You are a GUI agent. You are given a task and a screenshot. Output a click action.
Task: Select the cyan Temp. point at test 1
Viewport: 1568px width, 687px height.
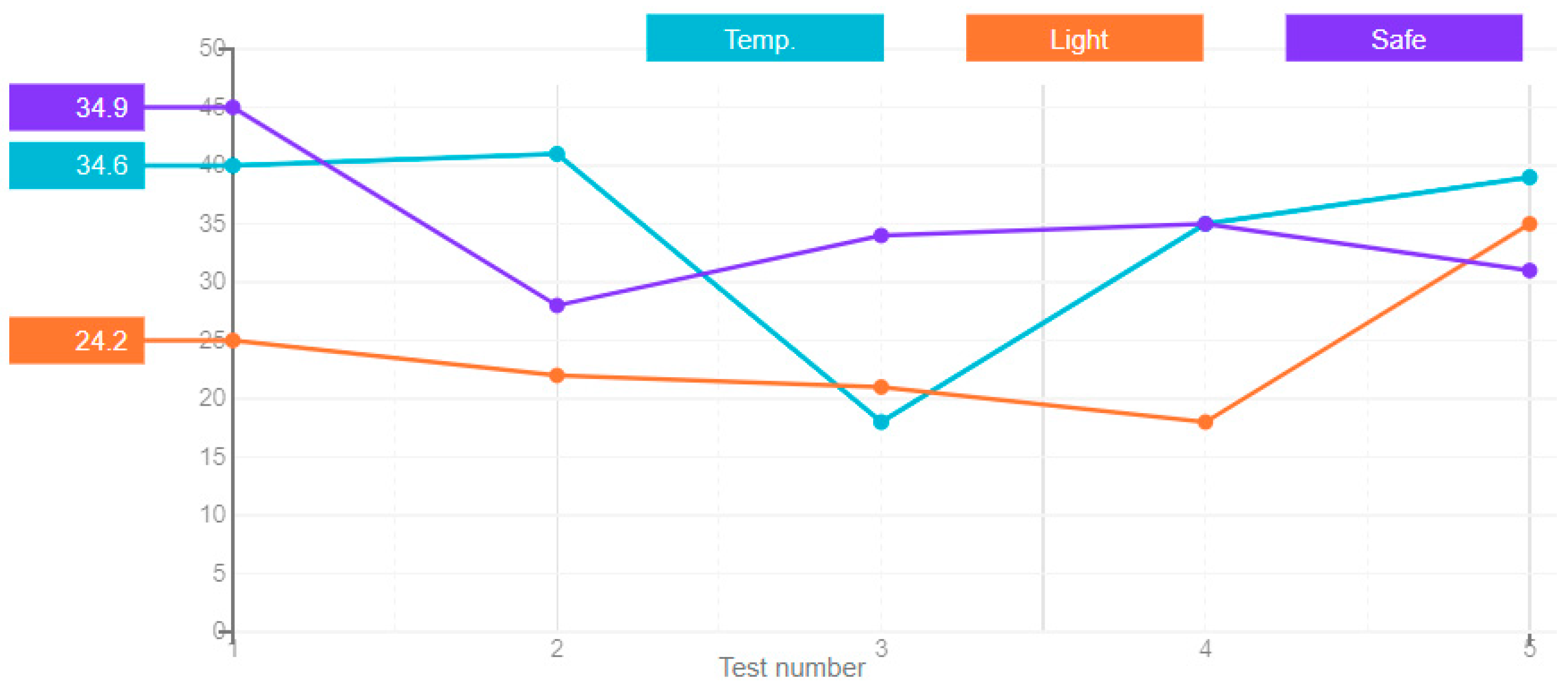coord(233,166)
